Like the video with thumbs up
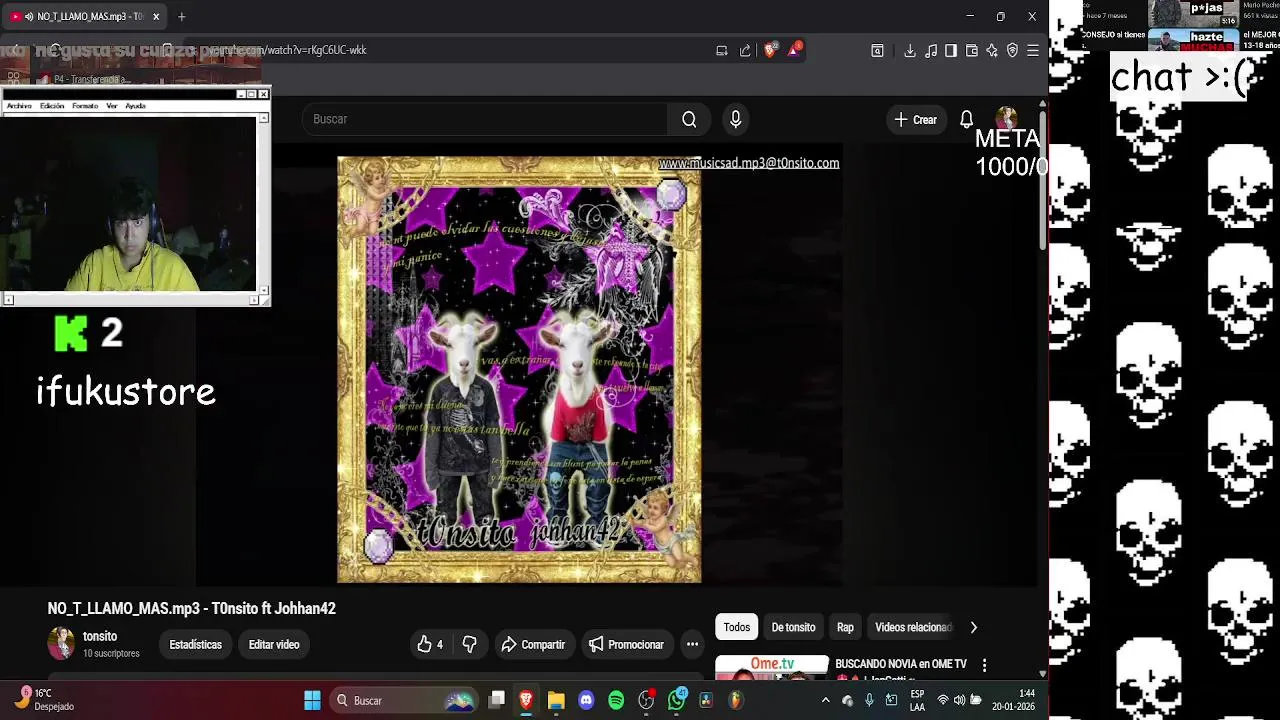Viewport: 1280px width, 720px height. 431,645
